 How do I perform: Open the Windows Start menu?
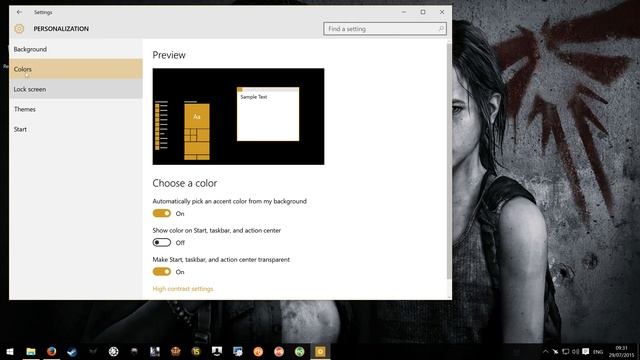point(10,351)
